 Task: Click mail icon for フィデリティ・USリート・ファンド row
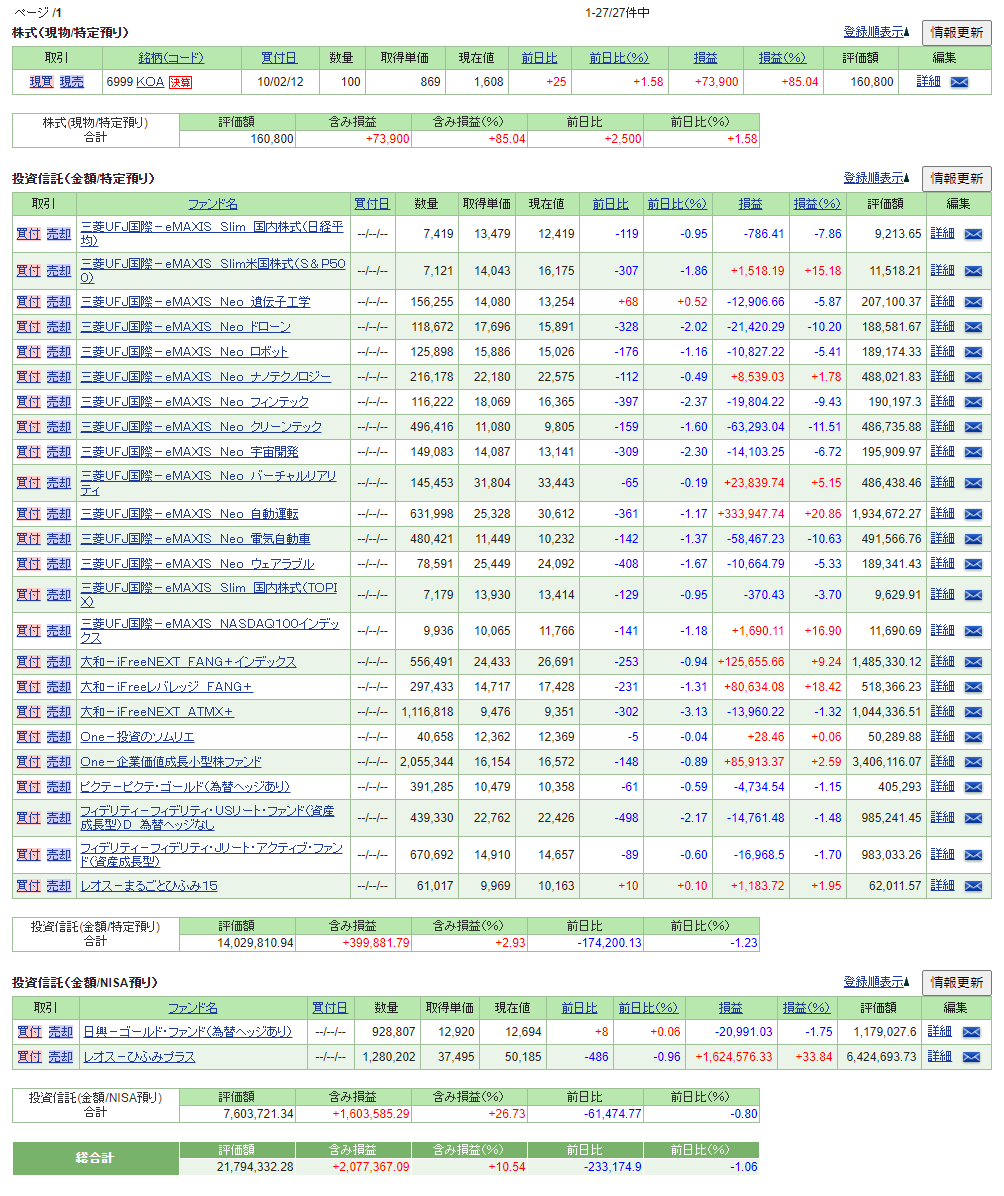click(x=973, y=818)
